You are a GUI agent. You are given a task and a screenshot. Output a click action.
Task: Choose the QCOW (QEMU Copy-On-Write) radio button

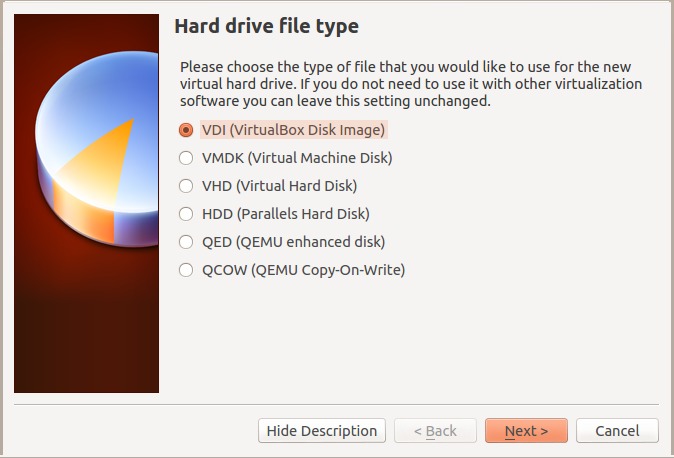click(x=185, y=270)
